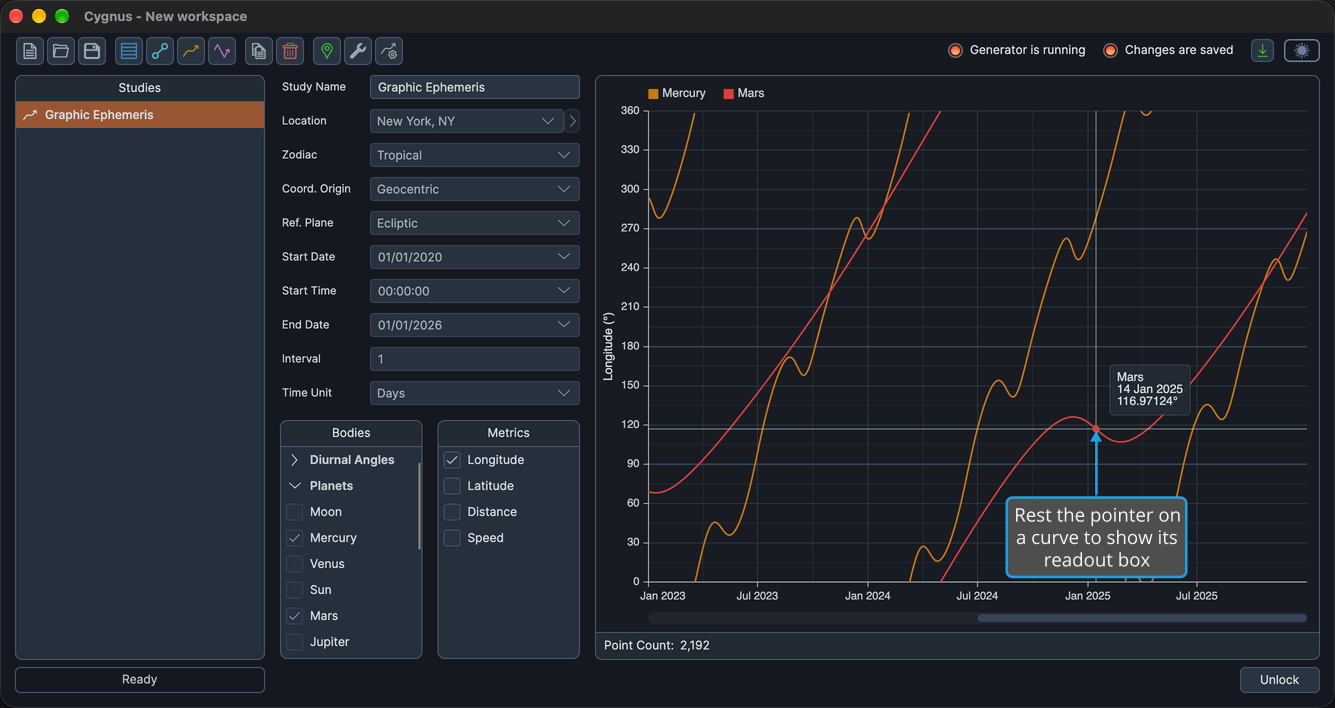This screenshot has width=1335, height=708.
Task: Click the green location pin icon
Action: coord(327,51)
